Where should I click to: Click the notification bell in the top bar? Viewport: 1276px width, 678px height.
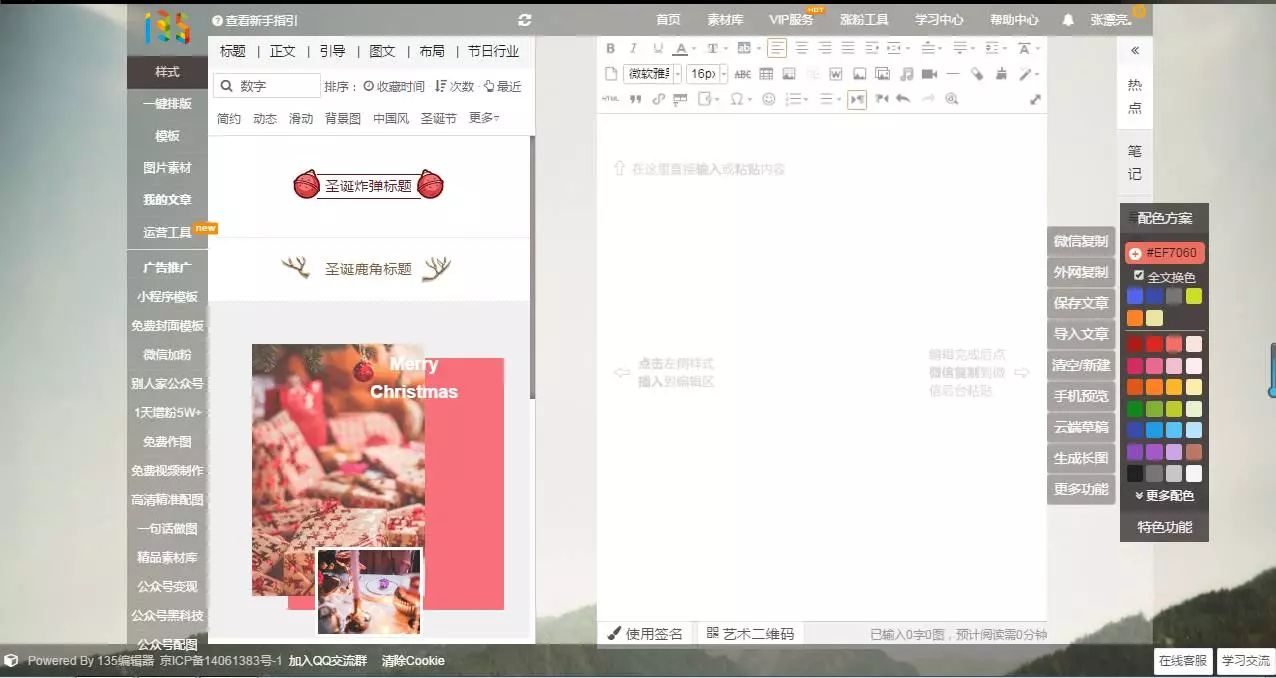pos(1067,19)
